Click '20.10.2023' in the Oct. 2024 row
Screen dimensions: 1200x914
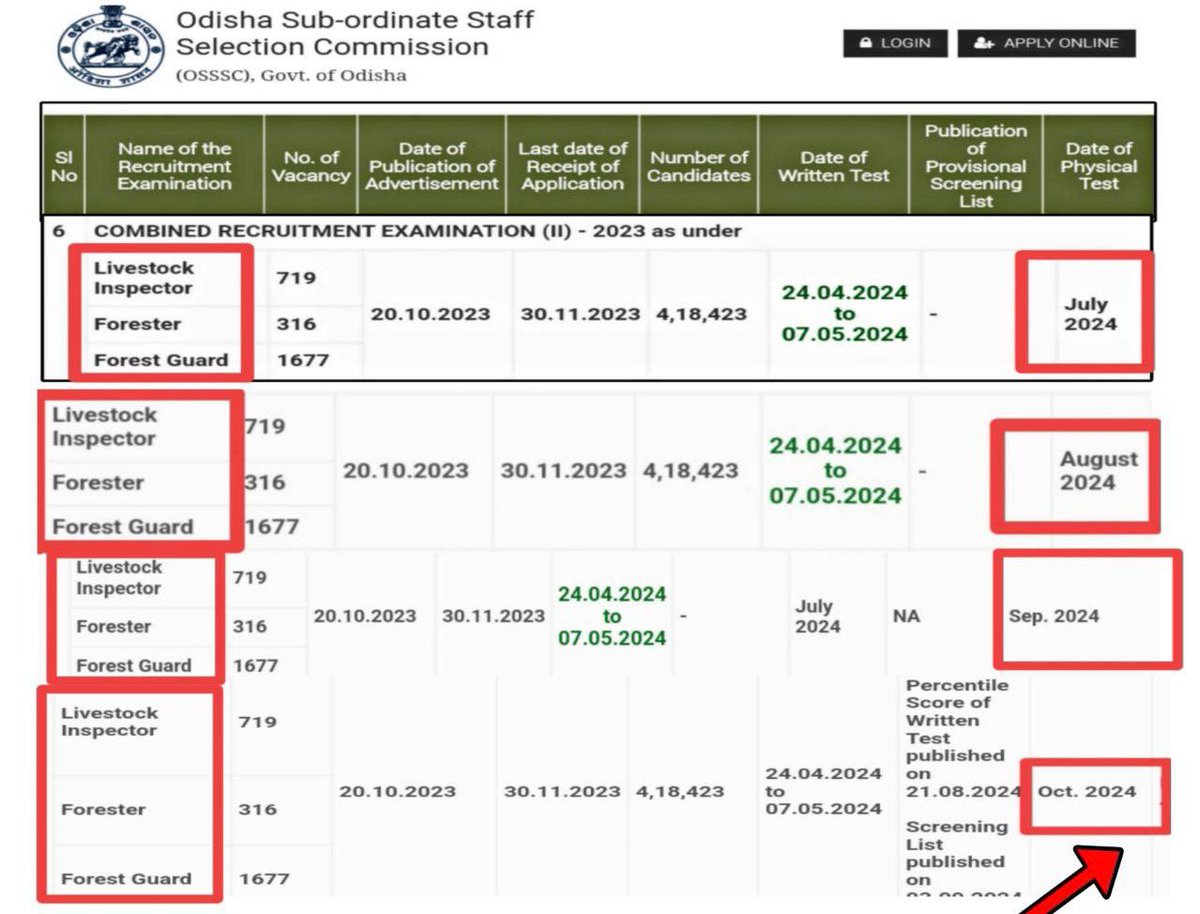tap(397, 791)
